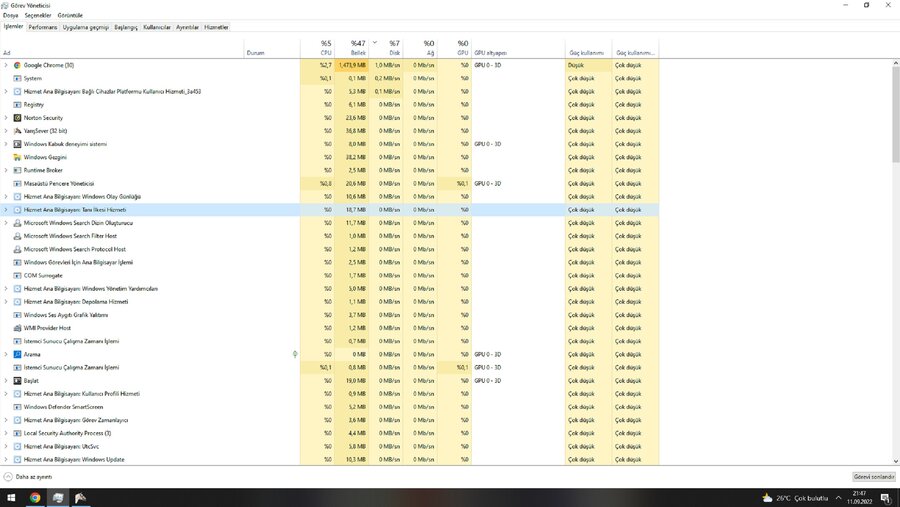
Task: Open the Dosya menu
Action: (x=10, y=16)
